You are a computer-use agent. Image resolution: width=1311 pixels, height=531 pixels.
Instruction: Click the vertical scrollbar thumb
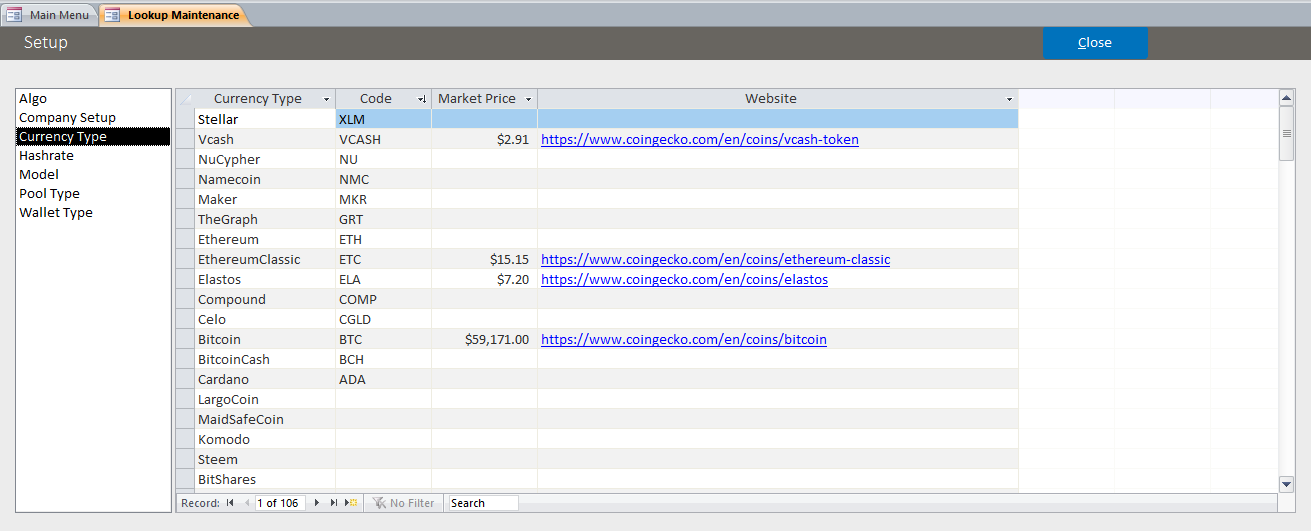(x=1287, y=133)
